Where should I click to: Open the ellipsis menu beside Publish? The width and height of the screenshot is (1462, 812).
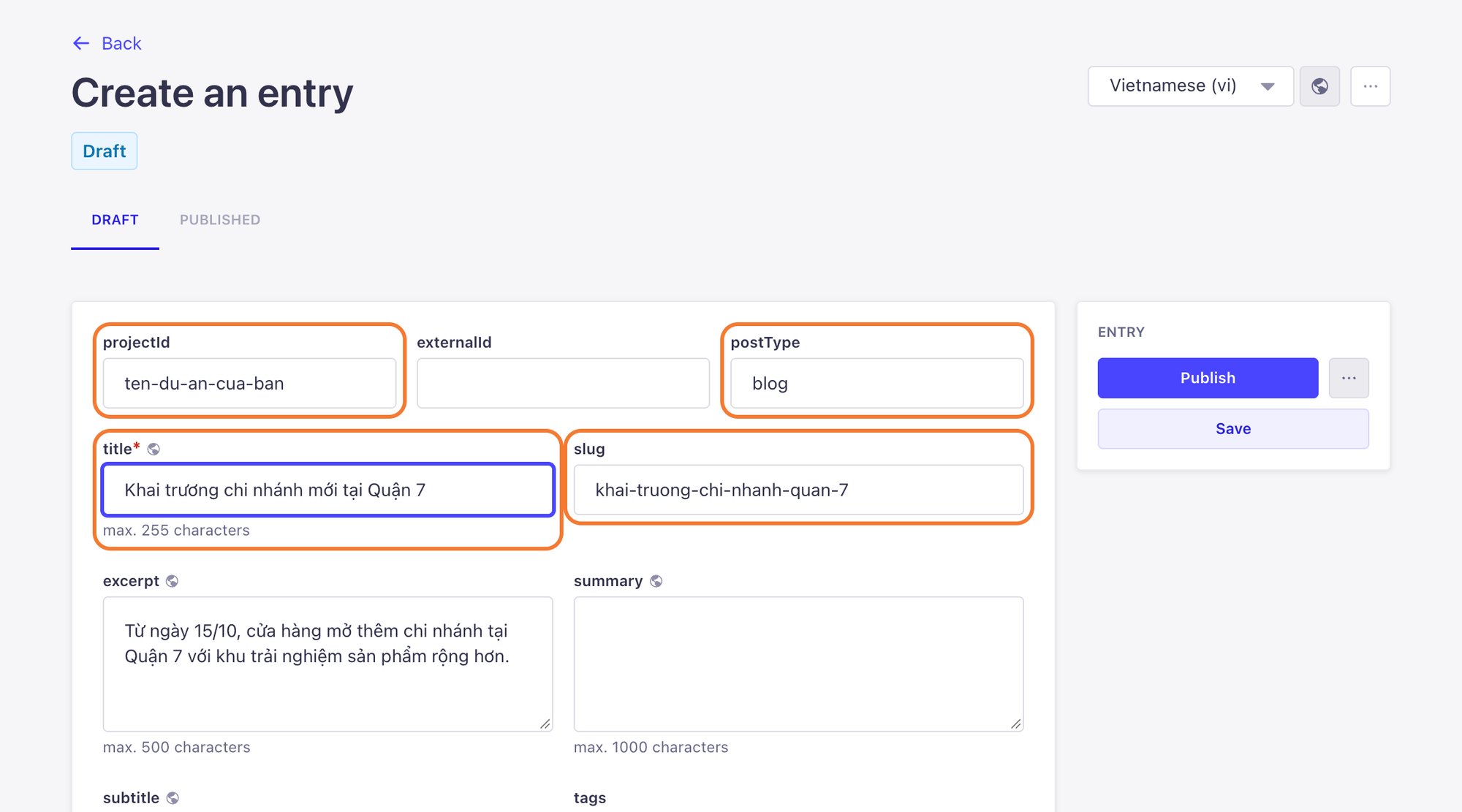point(1349,378)
